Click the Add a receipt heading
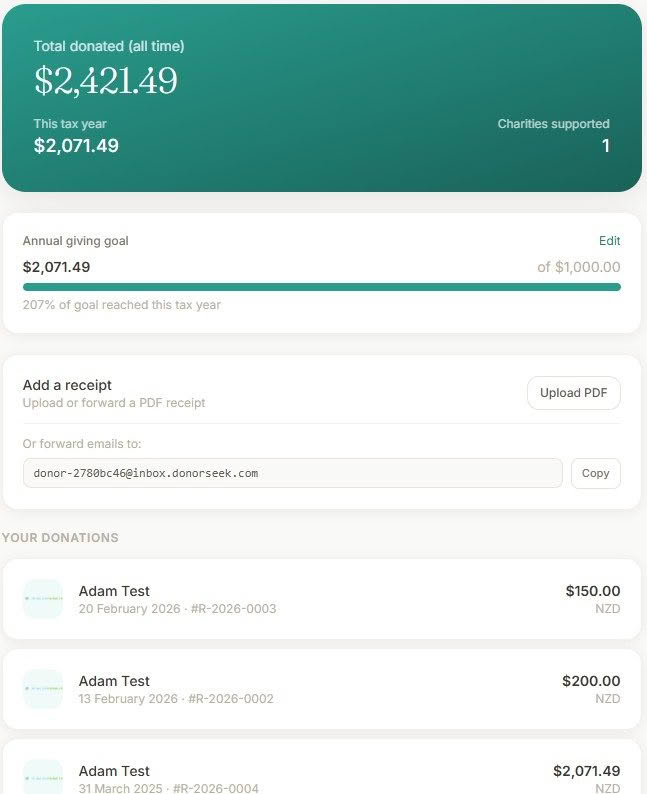Screen dimensions: 647x794 (x=67, y=385)
